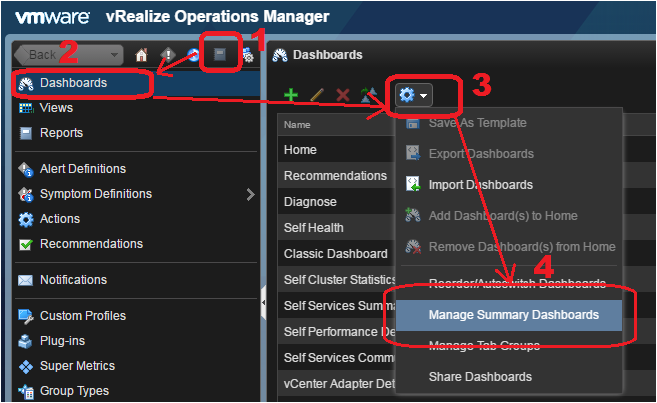Open Reports in the left panel
The width and height of the screenshot is (657, 403).
pyautogui.click(x=61, y=133)
